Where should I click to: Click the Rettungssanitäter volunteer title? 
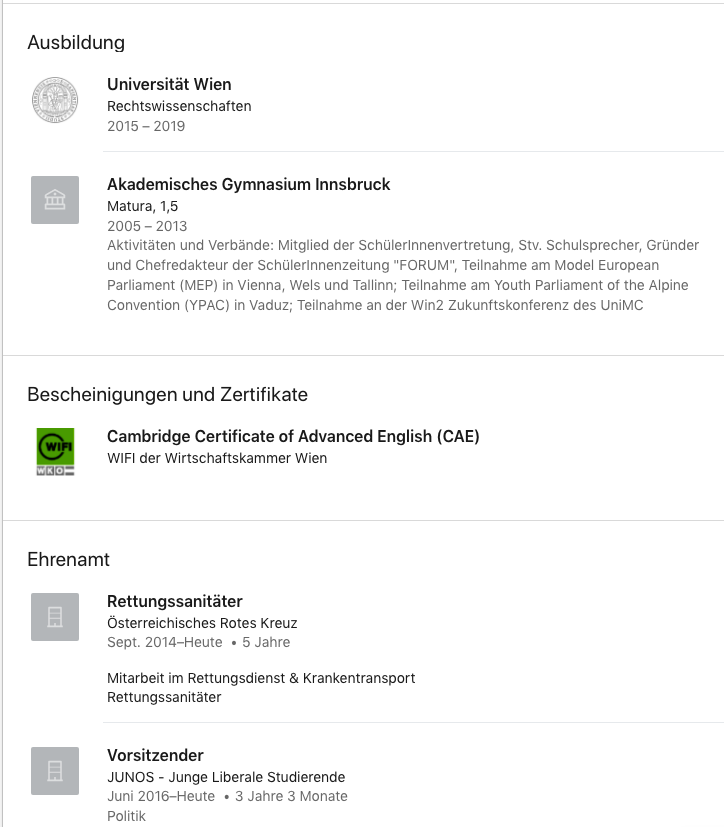(175, 602)
